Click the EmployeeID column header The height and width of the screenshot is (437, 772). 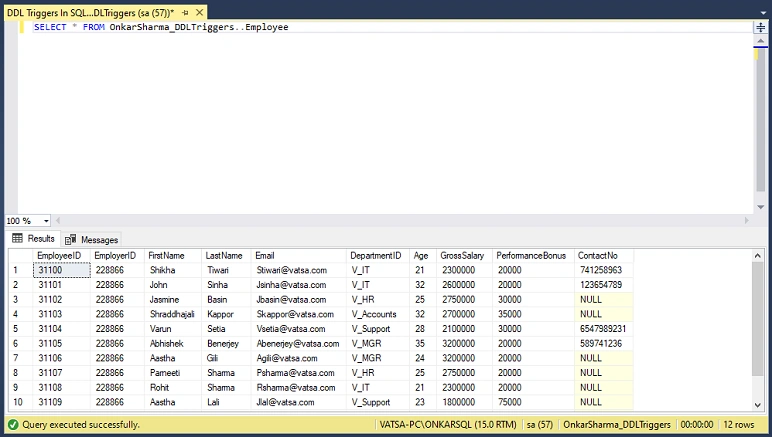tap(62, 256)
